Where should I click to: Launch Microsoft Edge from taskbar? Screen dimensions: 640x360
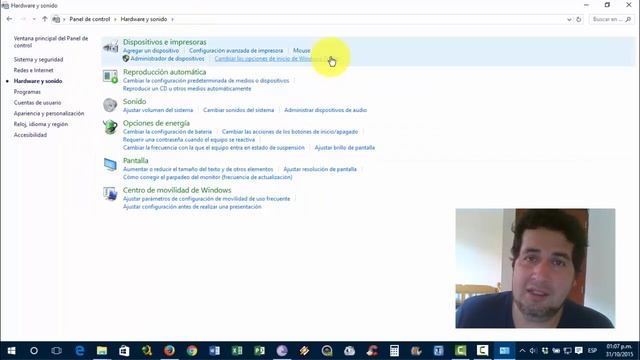[x=80, y=351]
